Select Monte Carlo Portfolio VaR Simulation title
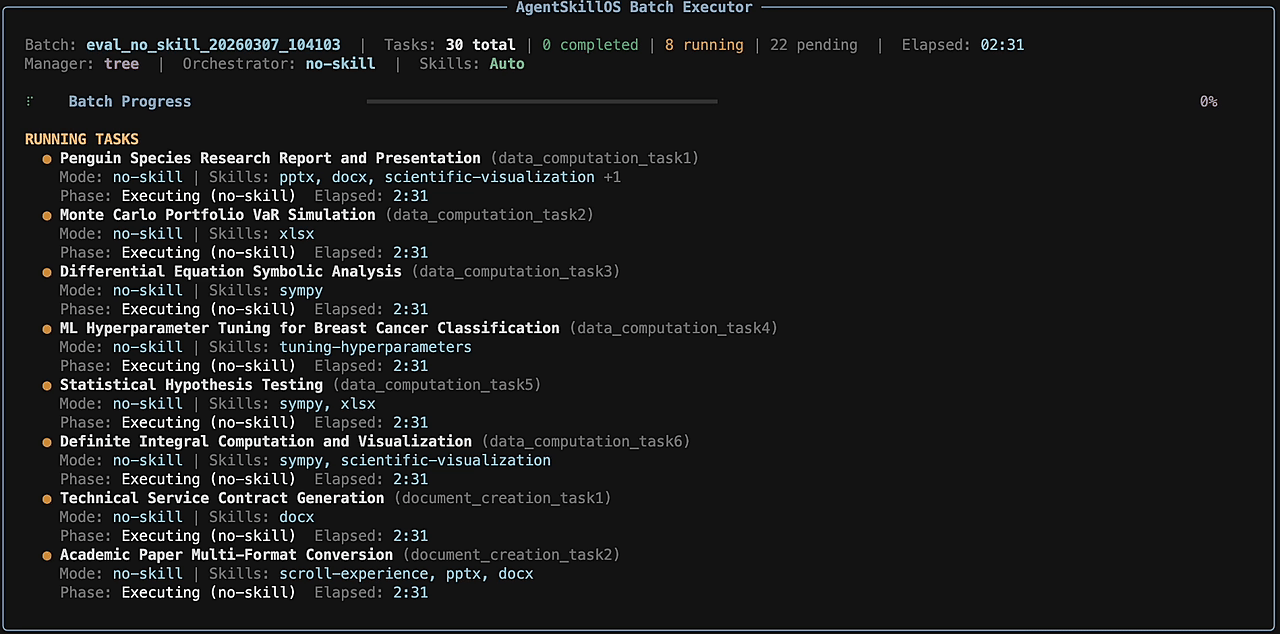Viewport: 1280px width, 634px height. (x=218, y=215)
